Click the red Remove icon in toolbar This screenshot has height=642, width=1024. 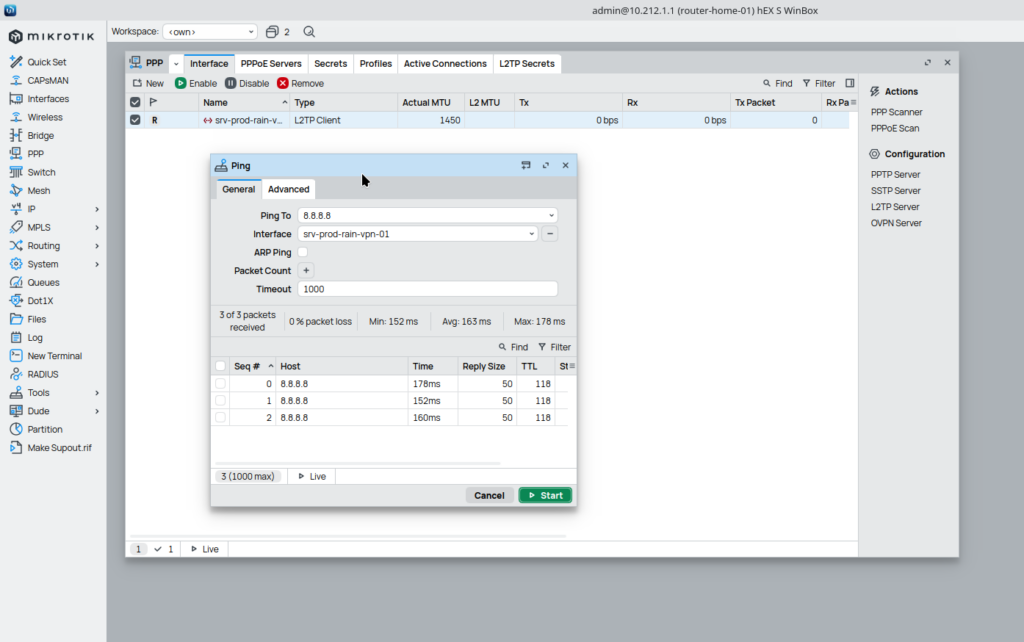283,84
